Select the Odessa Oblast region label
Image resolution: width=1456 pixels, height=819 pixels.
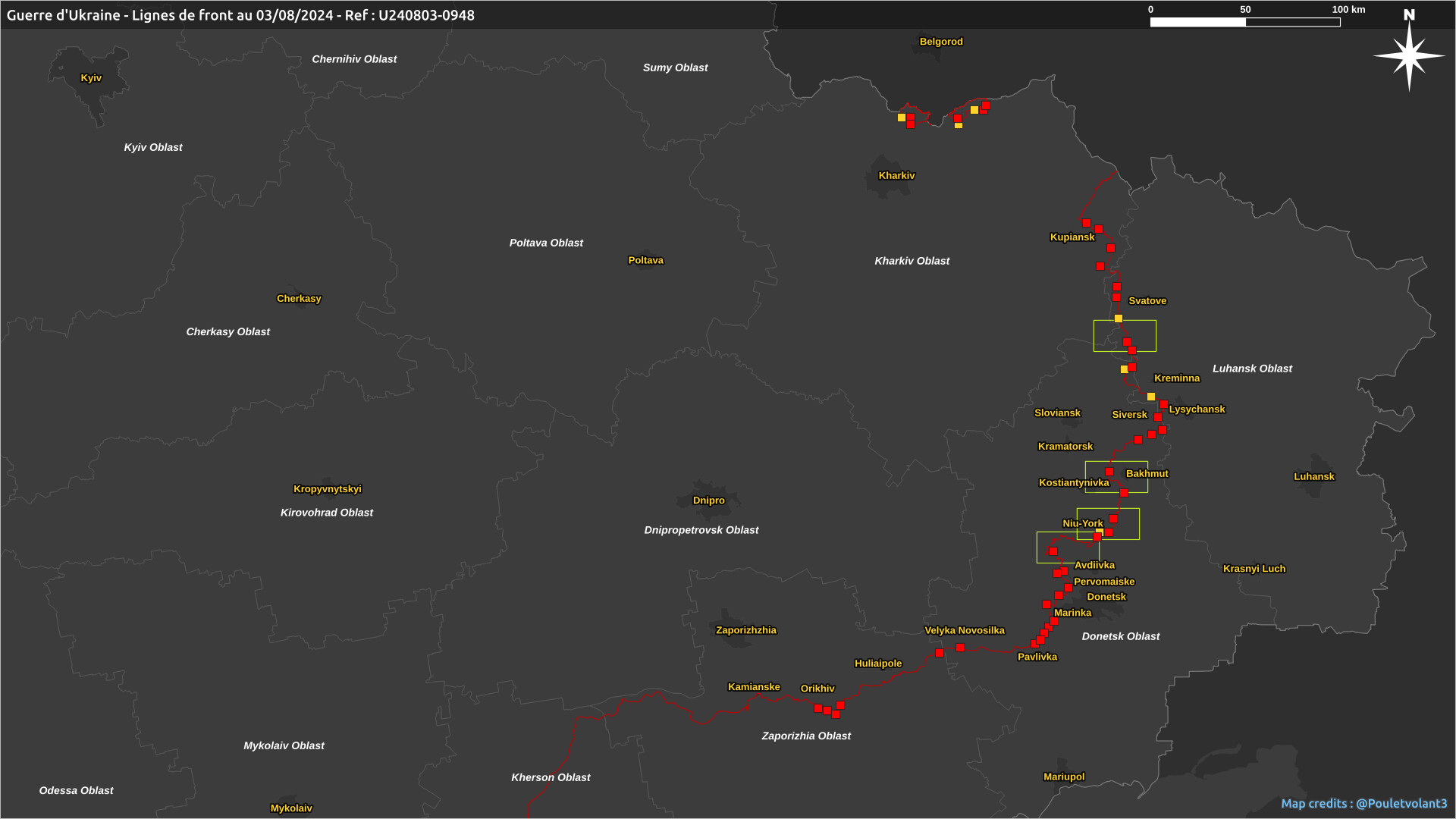76,791
